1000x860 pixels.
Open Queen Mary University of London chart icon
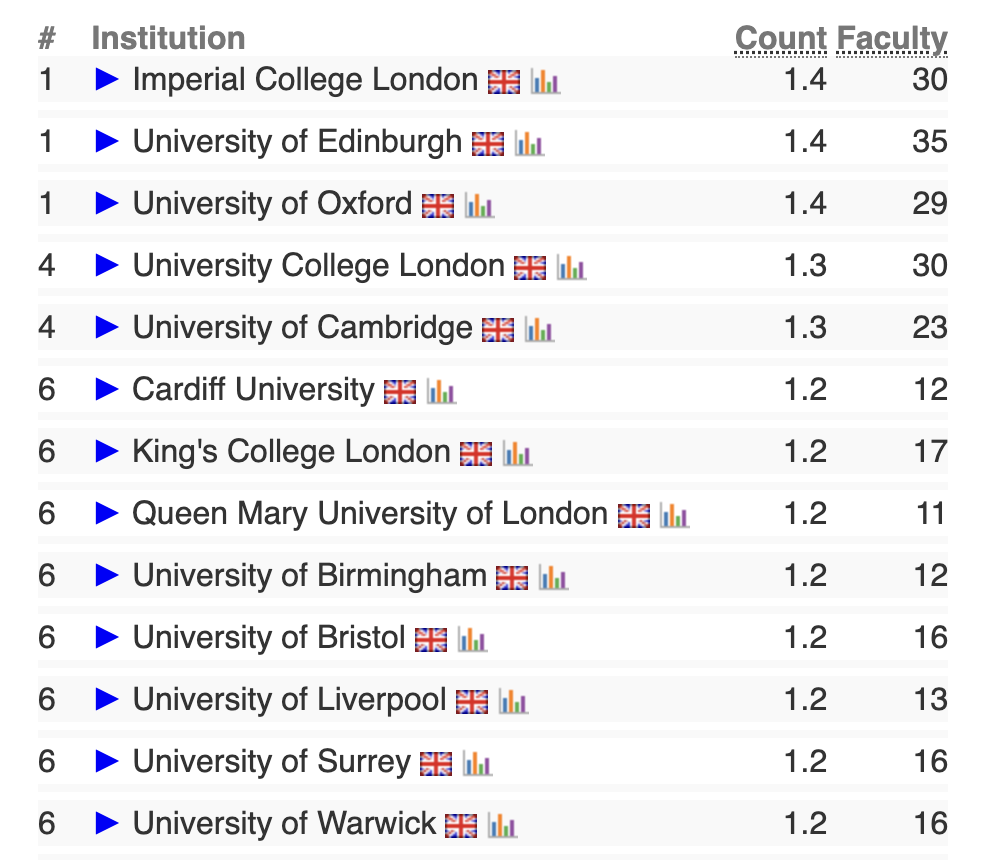(x=674, y=515)
